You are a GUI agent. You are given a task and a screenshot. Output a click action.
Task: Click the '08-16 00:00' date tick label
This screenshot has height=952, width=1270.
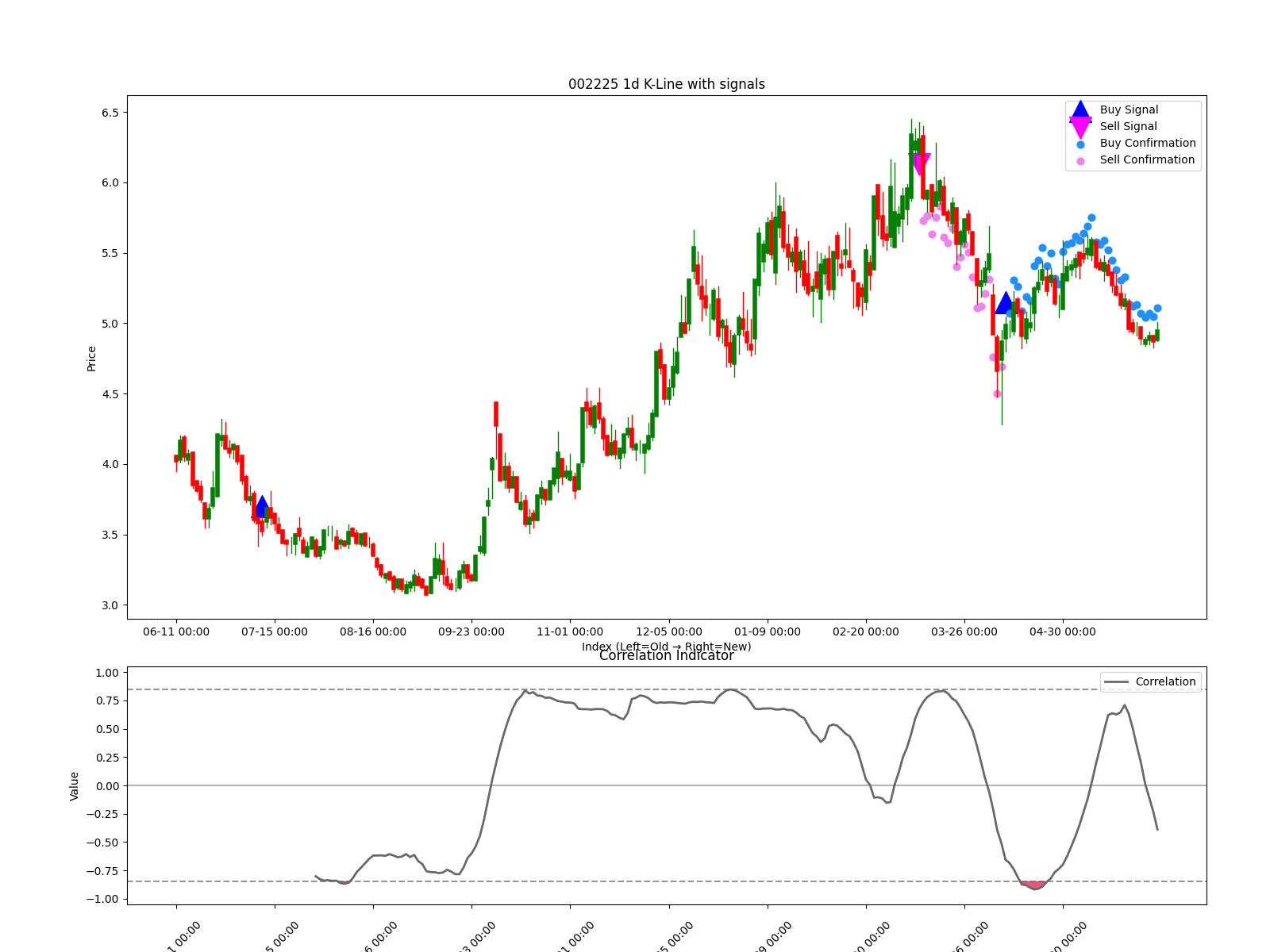[373, 632]
